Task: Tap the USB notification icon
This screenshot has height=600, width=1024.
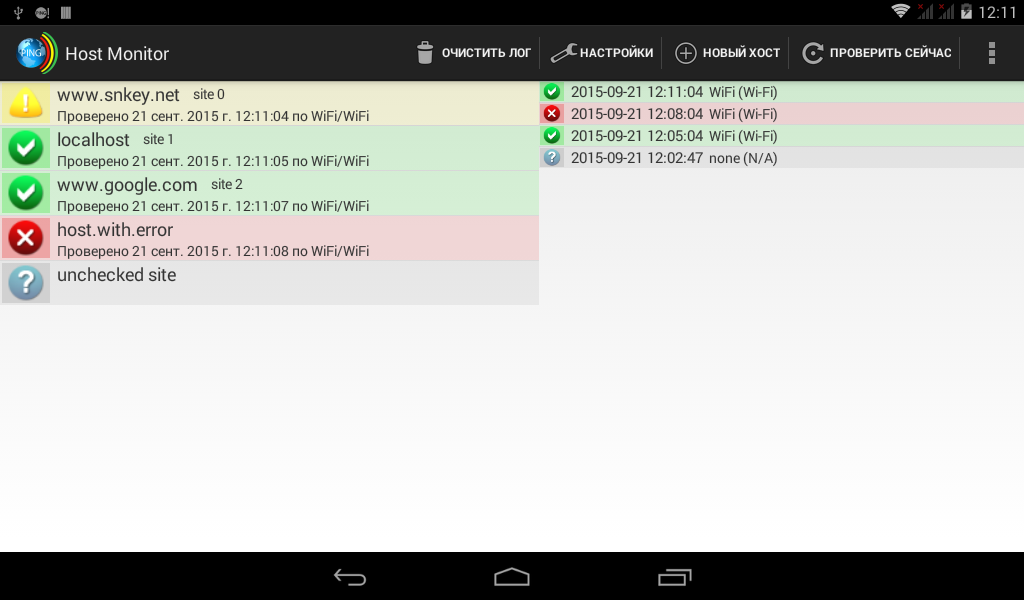Action: click(x=18, y=12)
